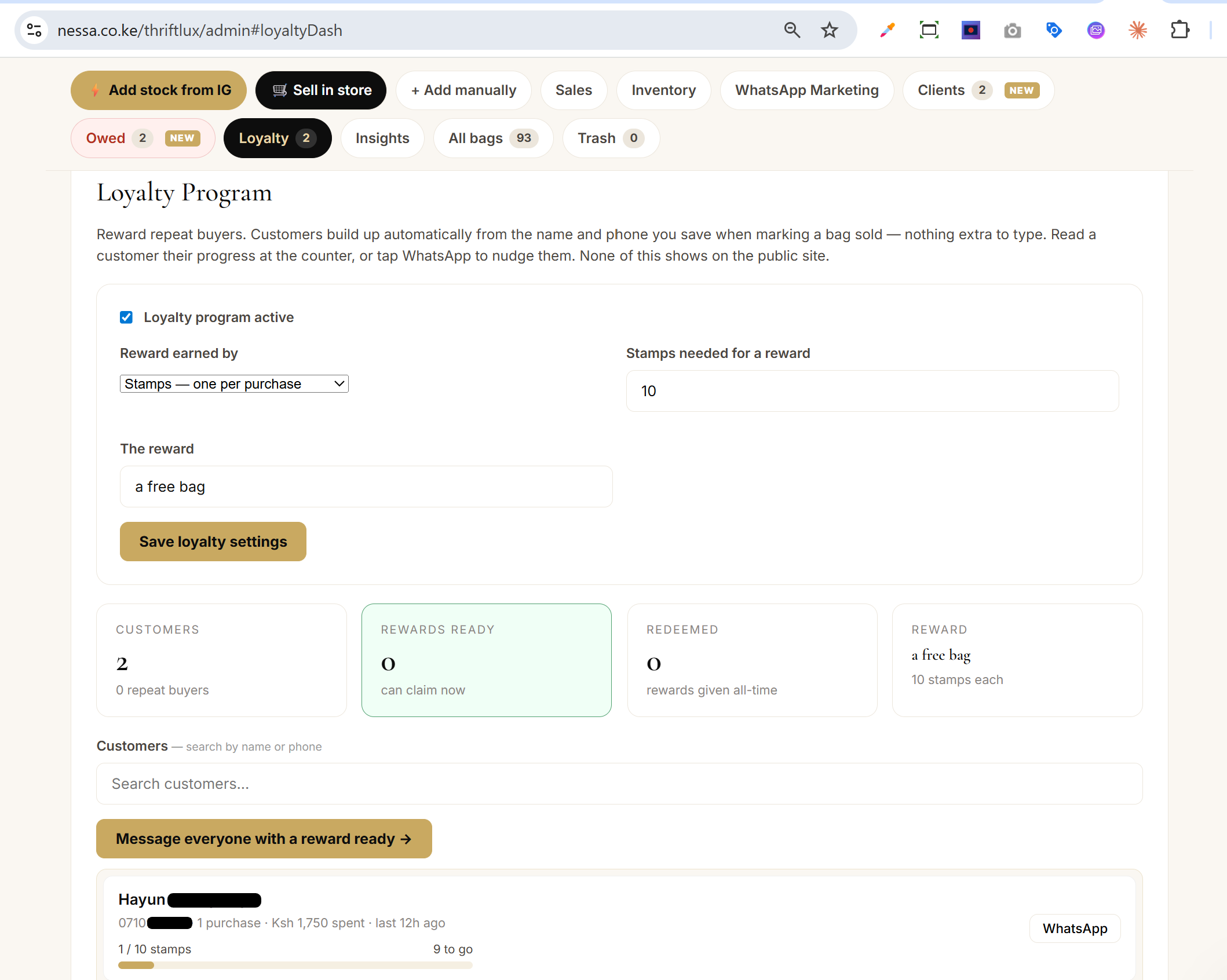
Task: Open the screen recorder extension with red dot
Action: (971, 30)
